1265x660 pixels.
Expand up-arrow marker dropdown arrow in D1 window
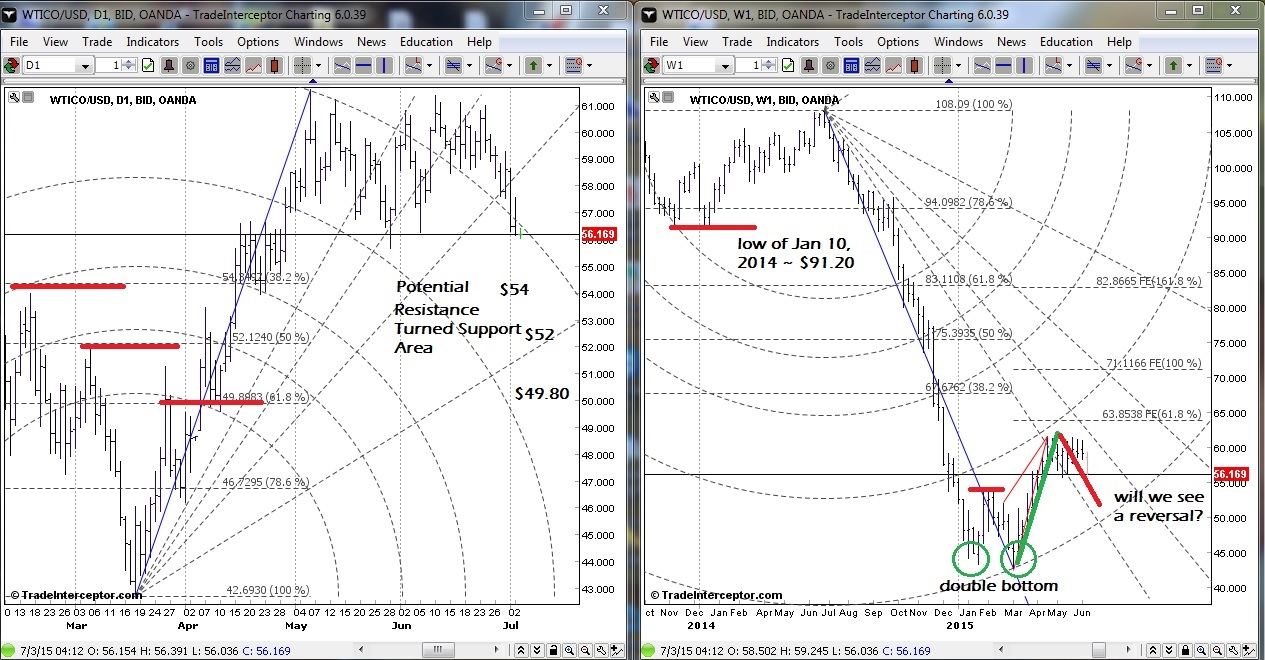pyautogui.click(x=550, y=65)
